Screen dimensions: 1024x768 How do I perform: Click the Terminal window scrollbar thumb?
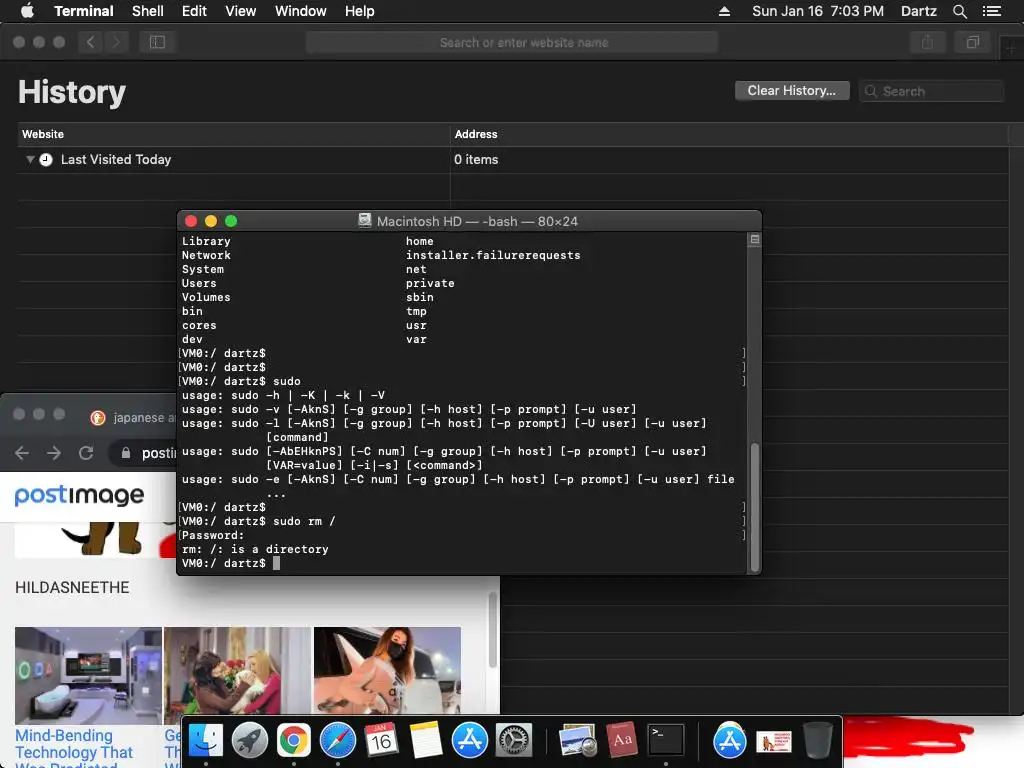[755, 507]
